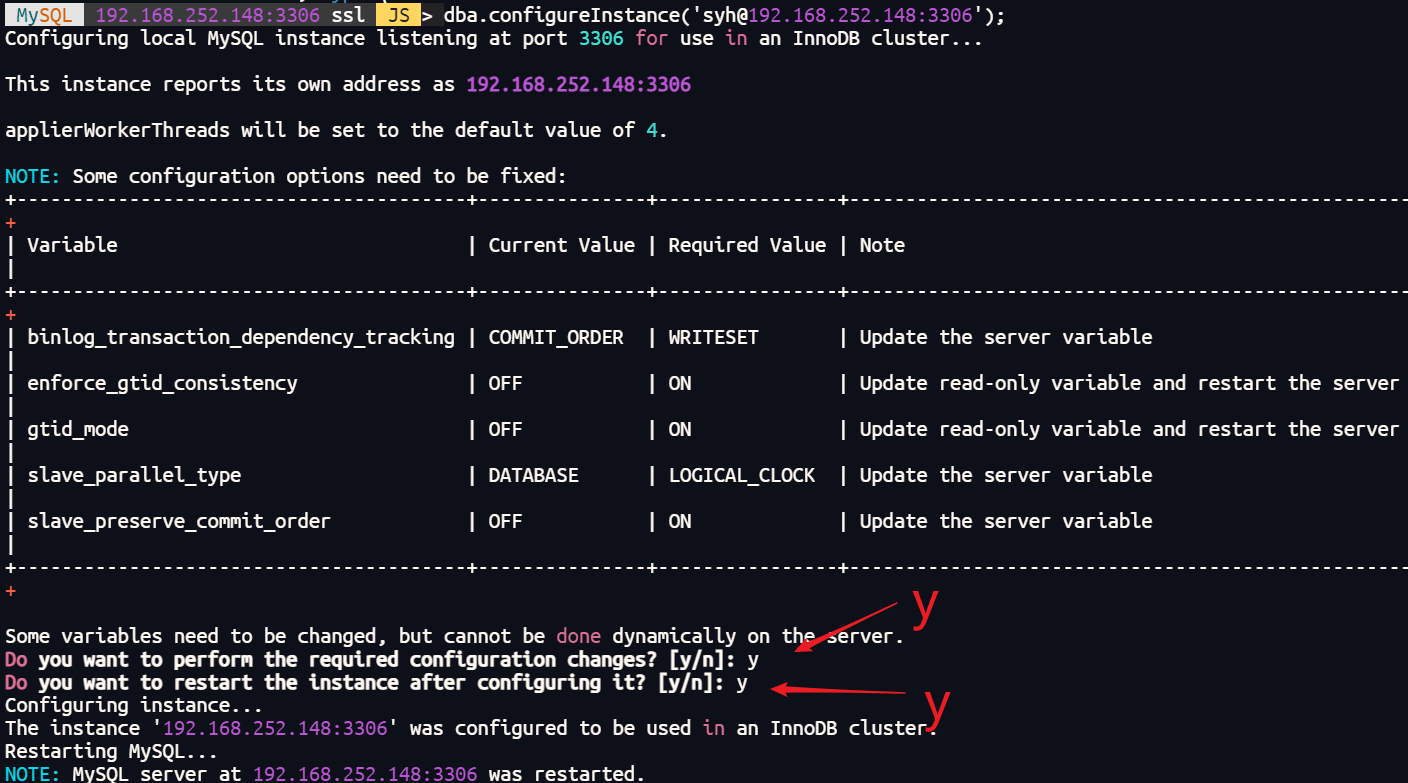
Task: Click the typed 'y' answer after configuration changes prompt
Action: point(753,661)
